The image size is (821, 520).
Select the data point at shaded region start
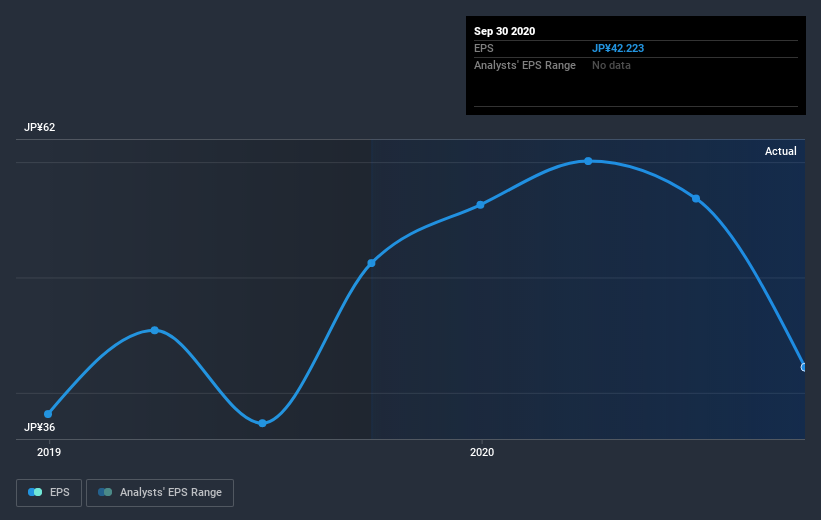371,263
